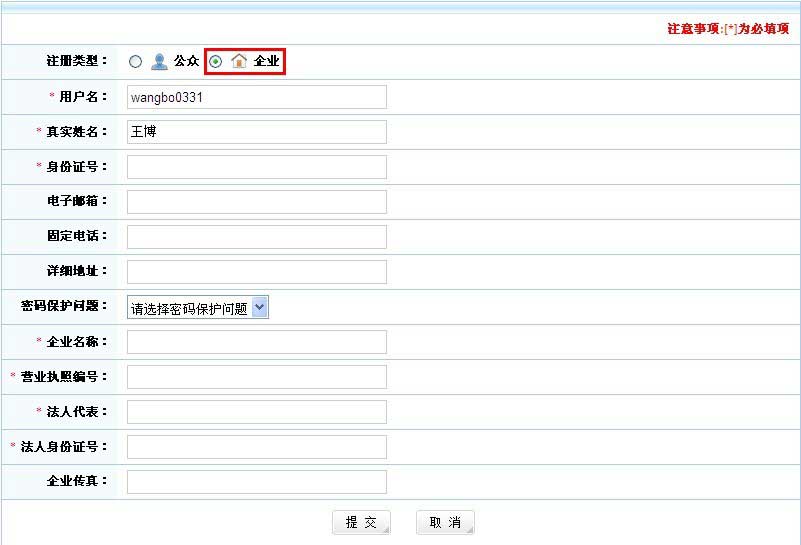Open the 密码保护问题 dropdown
Viewport: 801px width, 545px height.
pos(198,308)
